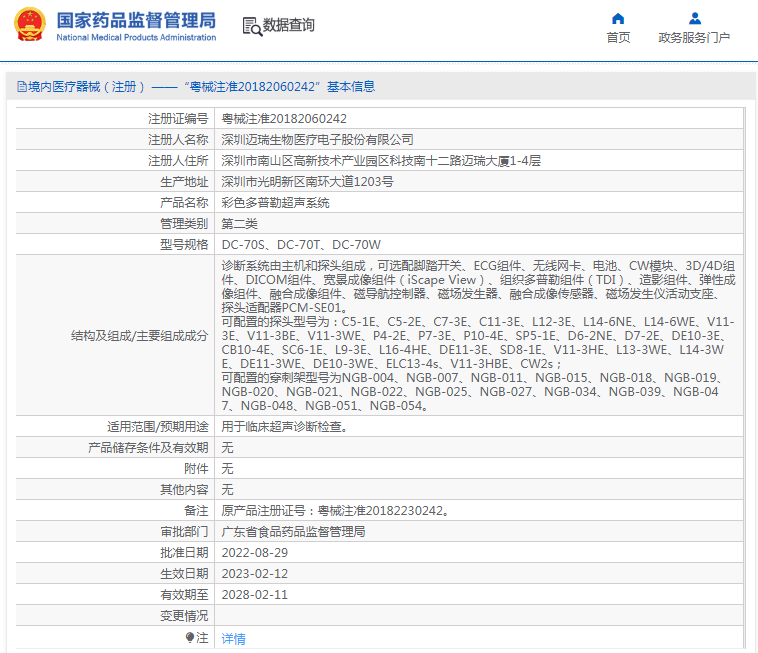Click the 生产地址 label

tap(184, 182)
